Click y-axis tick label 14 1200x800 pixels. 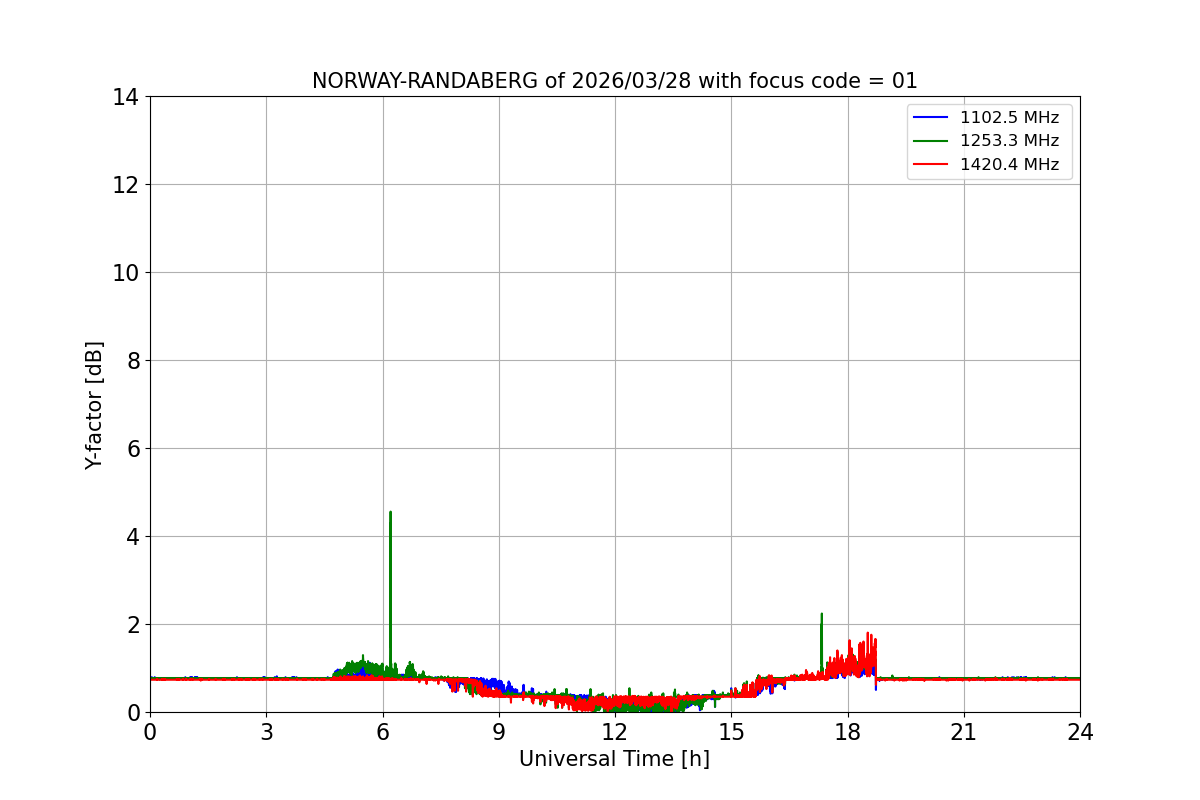tap(125, 97)
